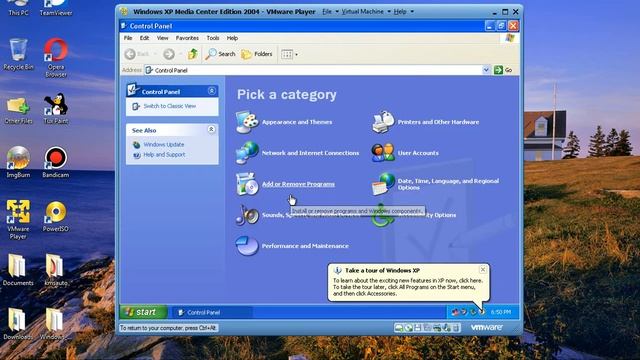
Task: Click Control Panel taskbar button
Action: point(211,312)
